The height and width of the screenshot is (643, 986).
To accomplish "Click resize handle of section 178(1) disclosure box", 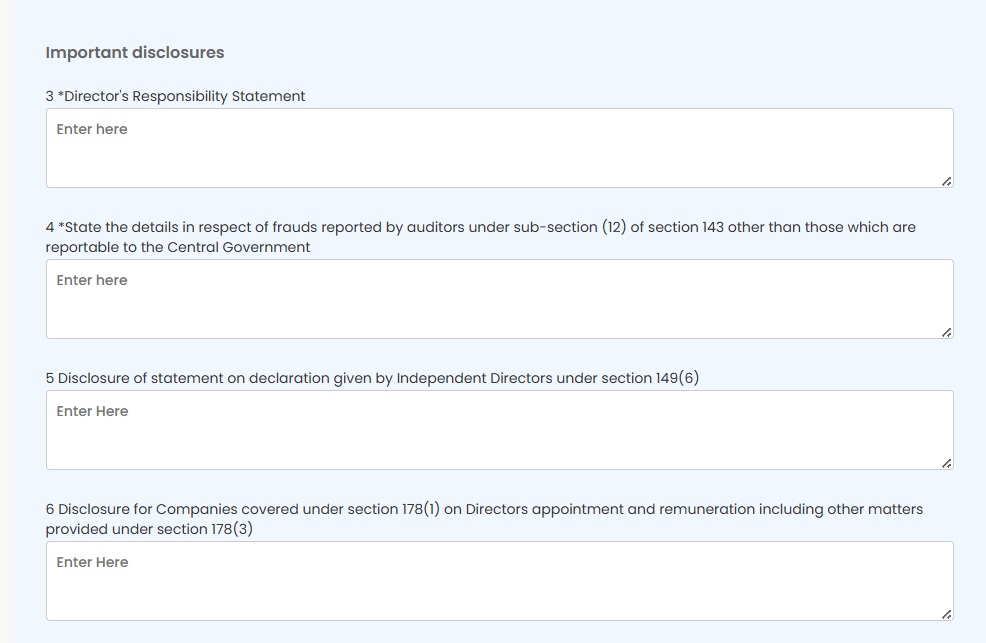I will [946, 614].
